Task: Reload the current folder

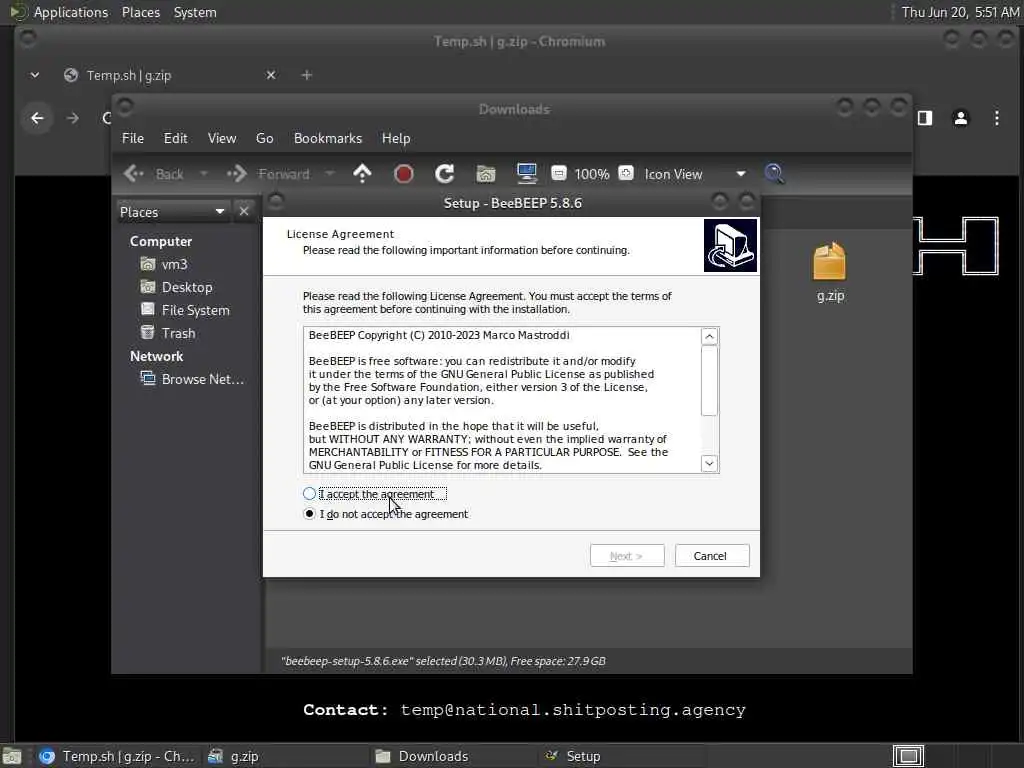Action: coord(445,174)
